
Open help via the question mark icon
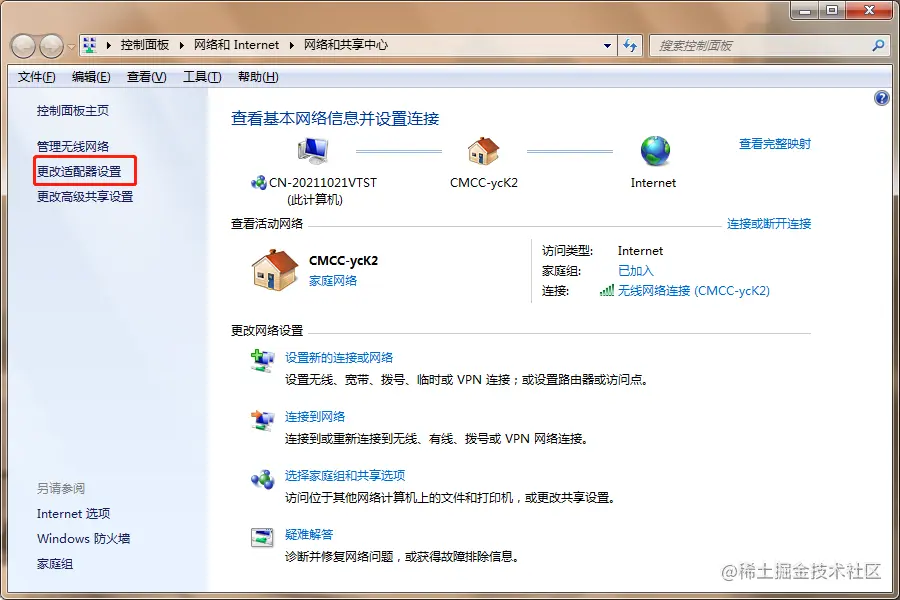(881, 97)
